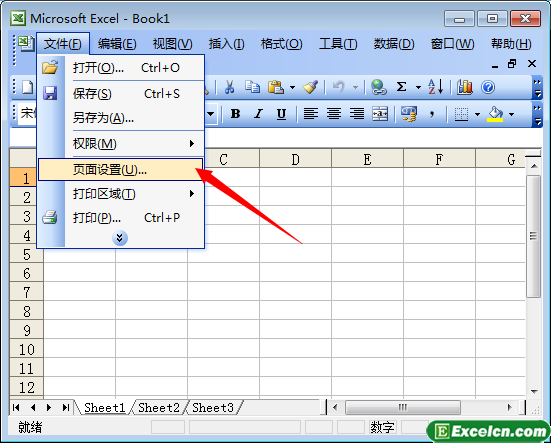Click the AutoSum sigma icon
This screenshot has width=551, height=443.
(401, 87)
